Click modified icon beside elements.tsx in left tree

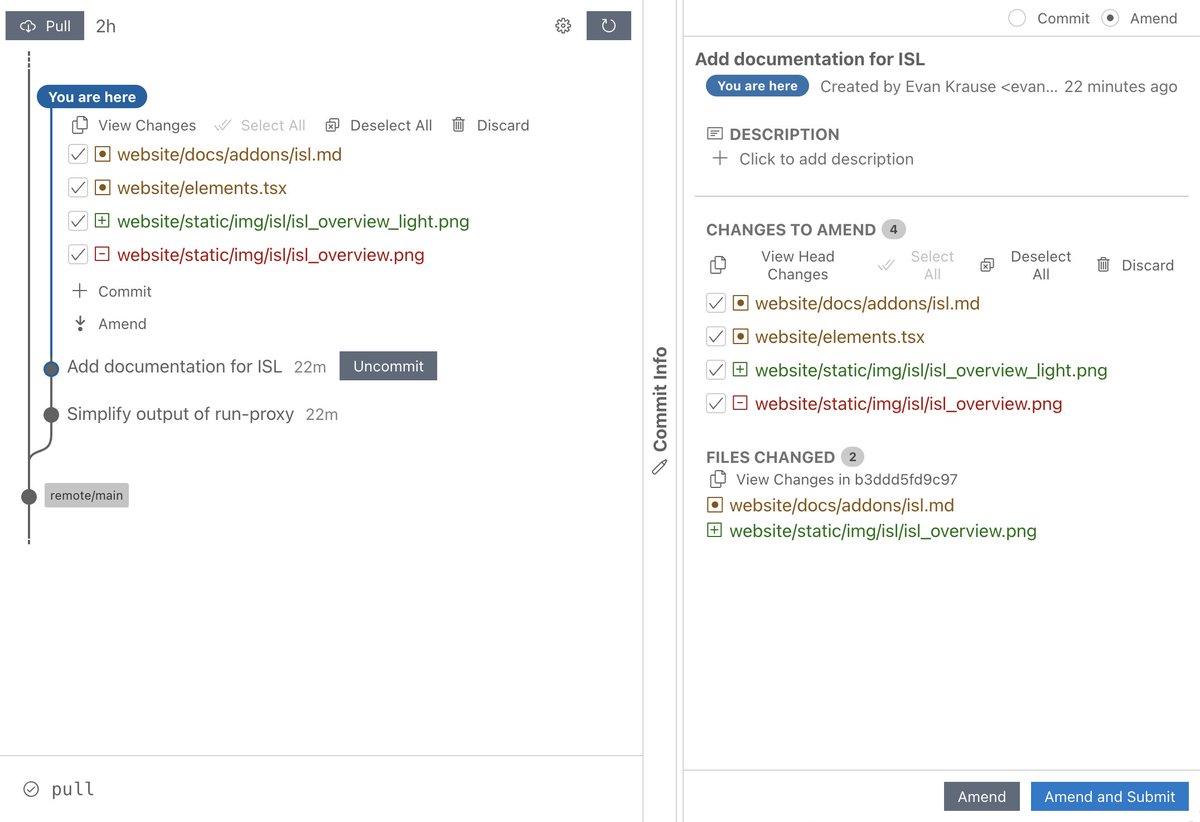[x=102, y=188]
